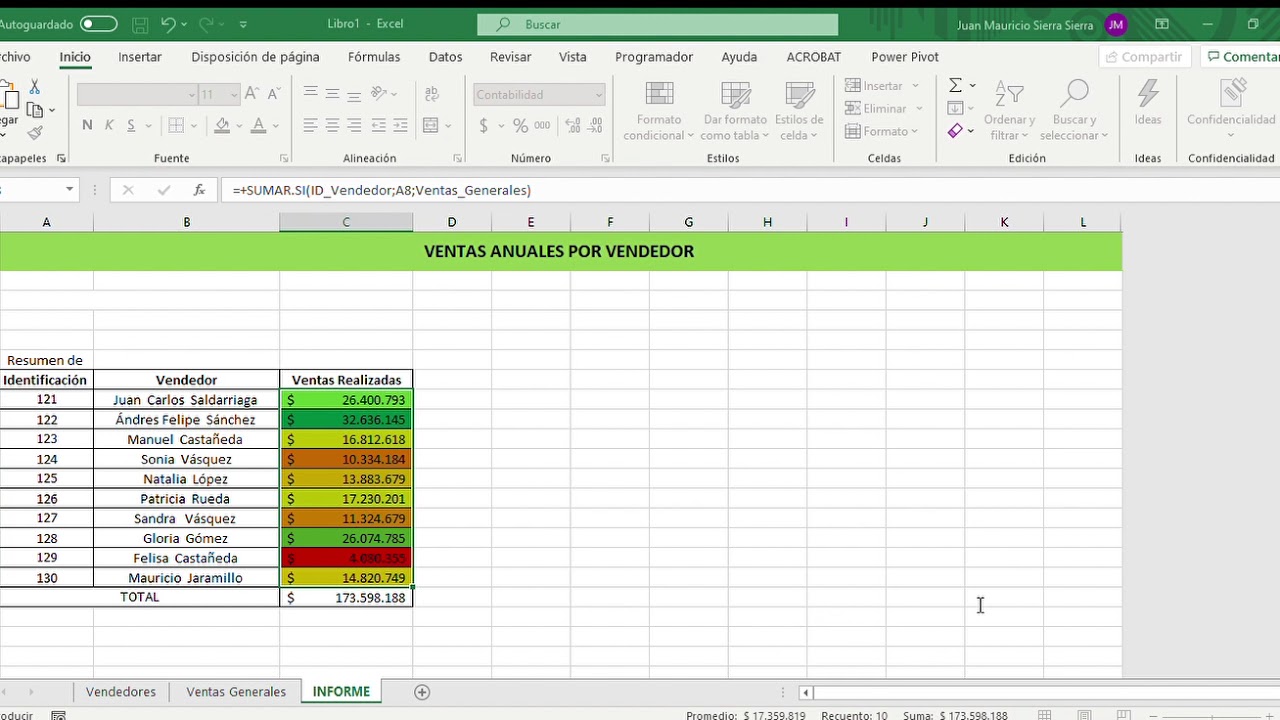
Task: Open the Vista tab
Action: click(x=573, y=57)
